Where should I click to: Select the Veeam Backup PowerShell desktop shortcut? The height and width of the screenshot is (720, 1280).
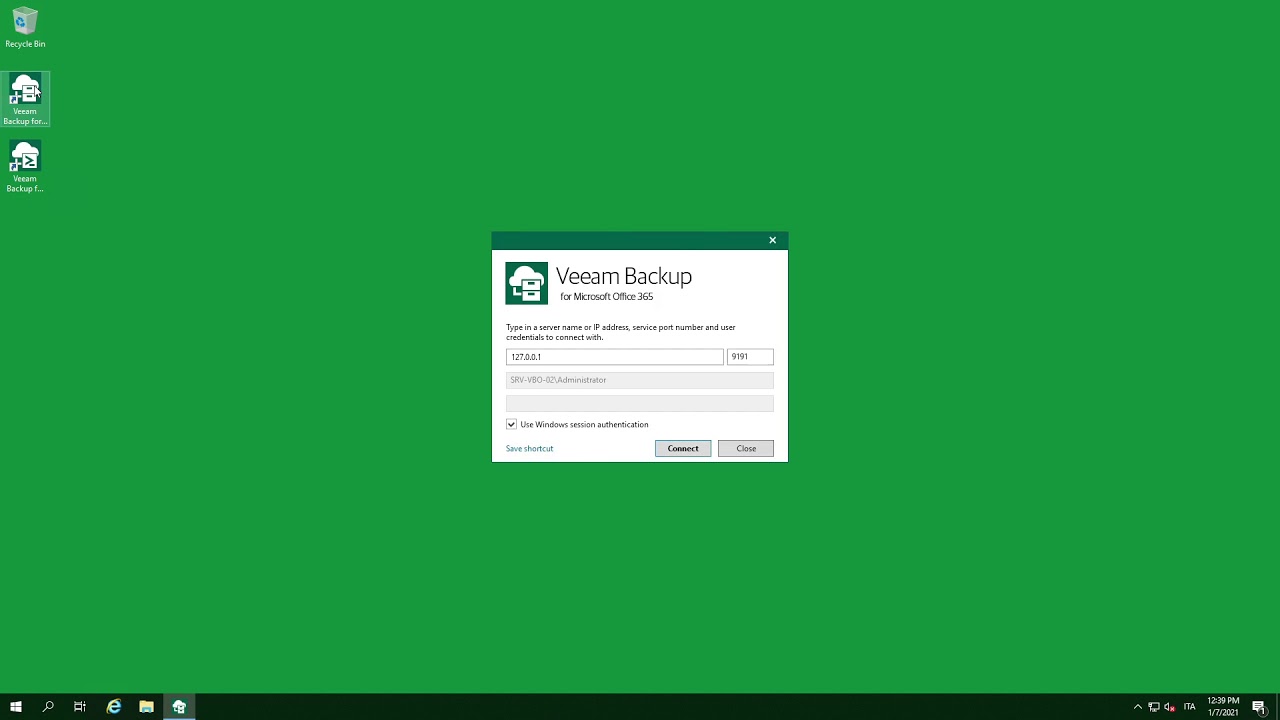pyautogui.click(x=25, y=167)
